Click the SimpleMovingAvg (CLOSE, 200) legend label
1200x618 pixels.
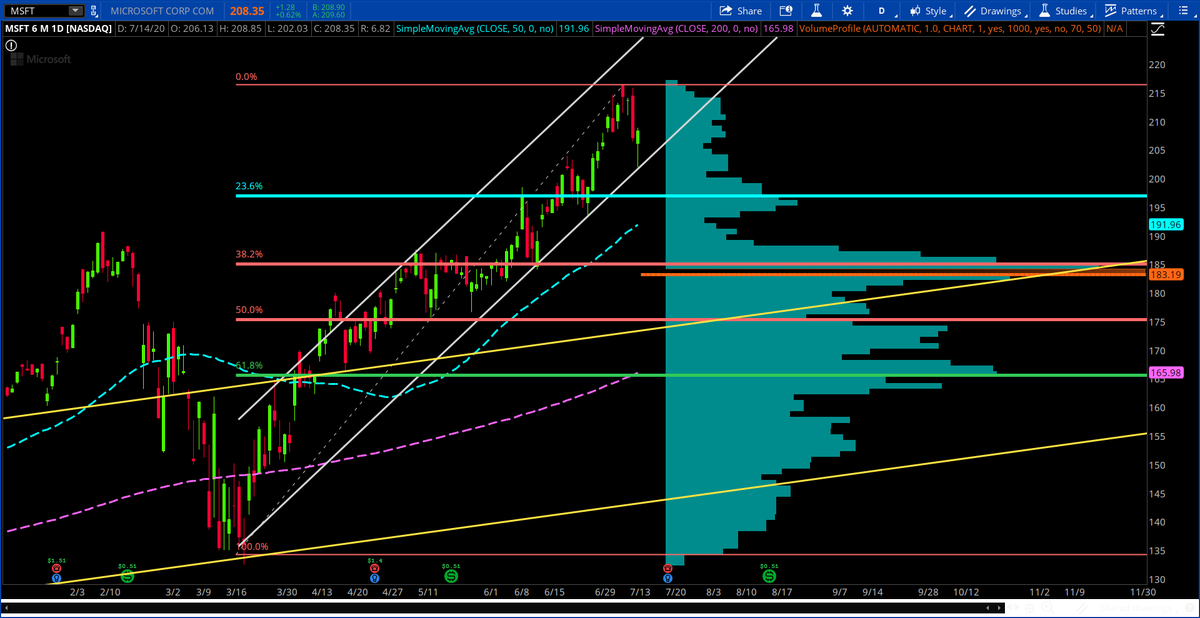pyautogui.click(x=679, y=30)
